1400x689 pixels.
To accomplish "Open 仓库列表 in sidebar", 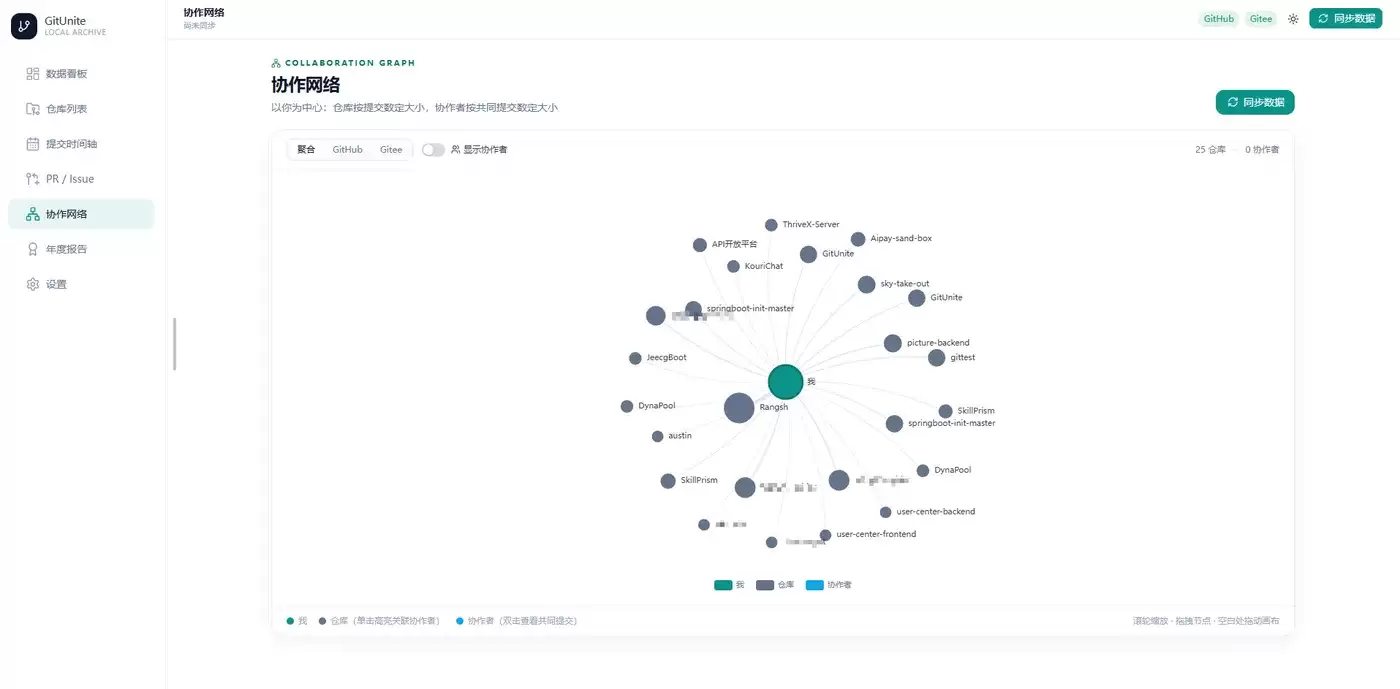I will pos(81,109).
